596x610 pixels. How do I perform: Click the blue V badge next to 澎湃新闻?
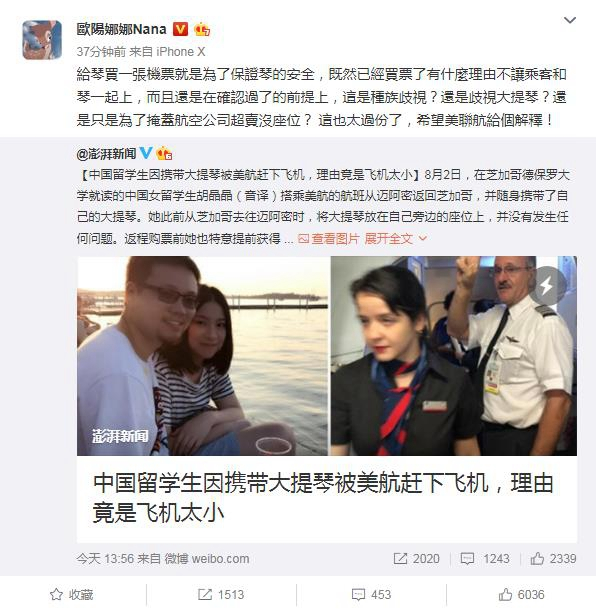pos(146,153)
